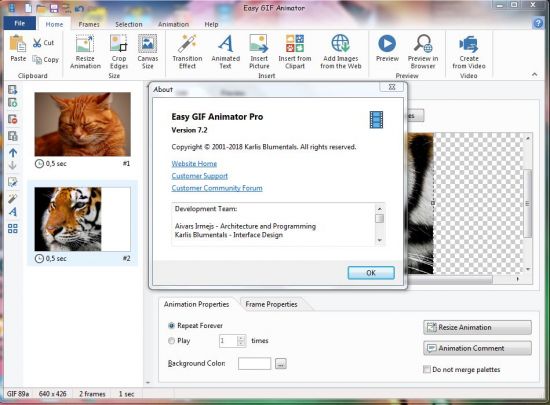Move frame up with blue arrow

click(x=13, y=153)
